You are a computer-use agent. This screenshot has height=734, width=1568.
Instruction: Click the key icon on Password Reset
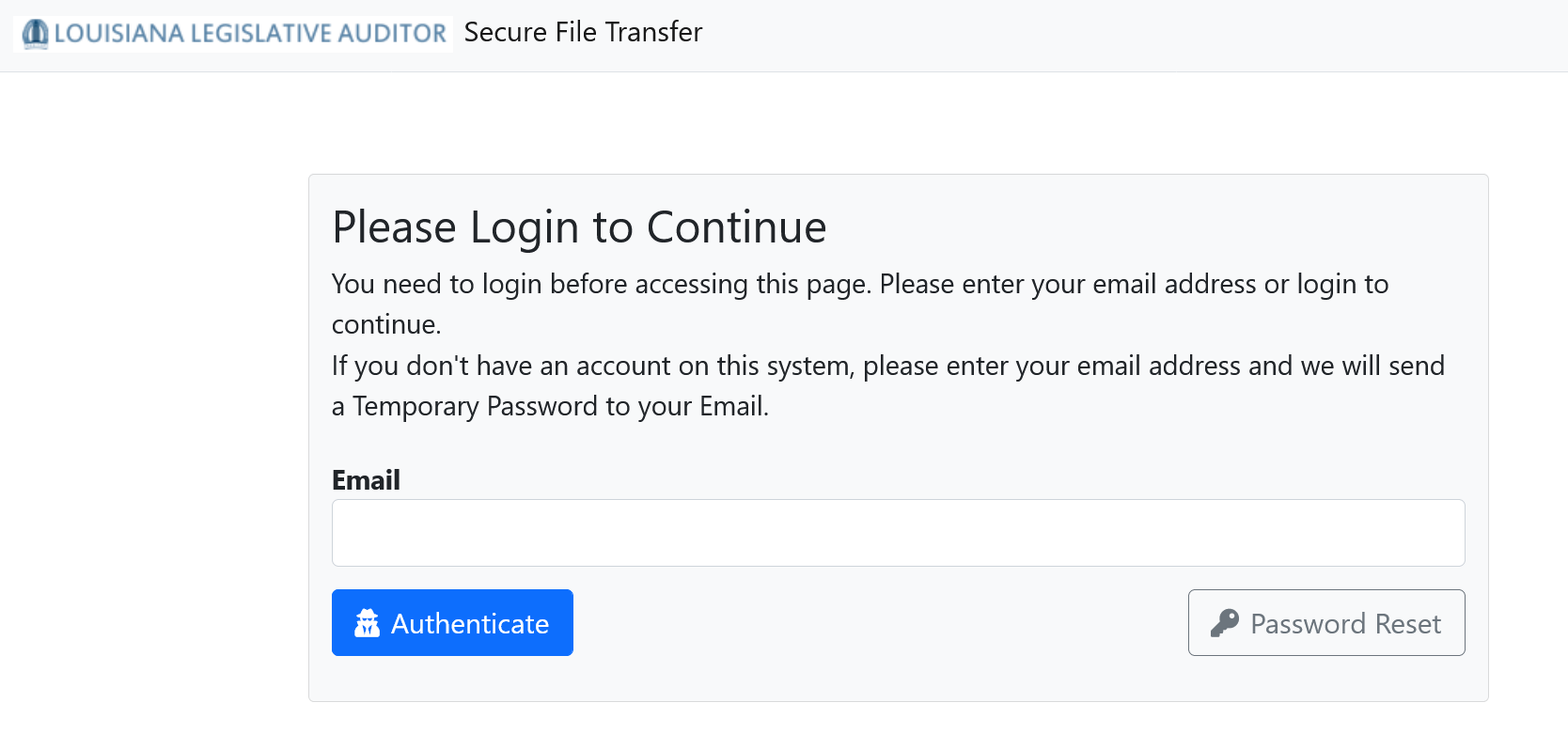click(1224, 623)
